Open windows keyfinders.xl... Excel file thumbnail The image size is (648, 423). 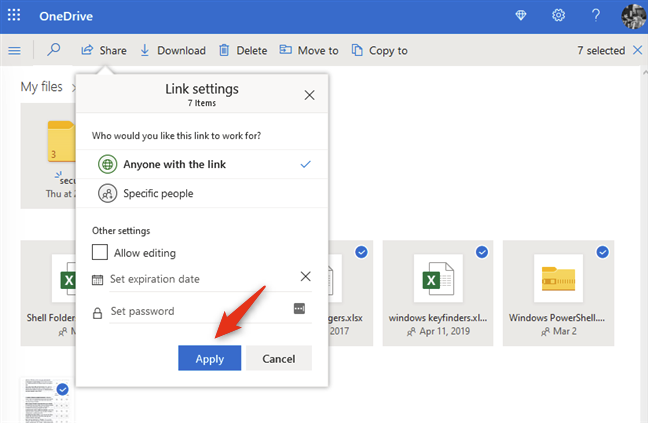[x=438, y=278]
